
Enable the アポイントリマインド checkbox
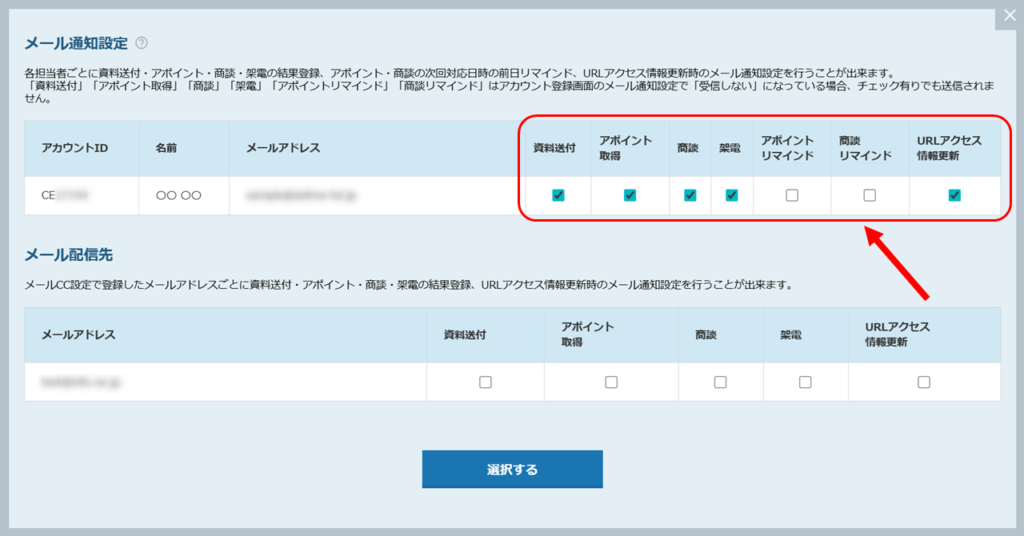pyautogui.click(x=792, y=195)
